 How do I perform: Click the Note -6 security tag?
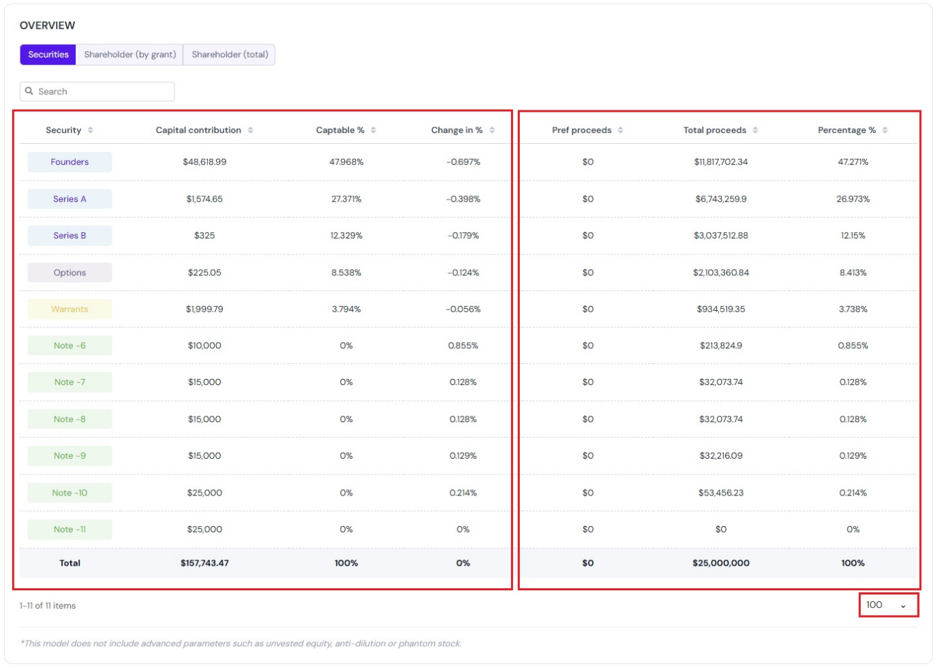69,346
